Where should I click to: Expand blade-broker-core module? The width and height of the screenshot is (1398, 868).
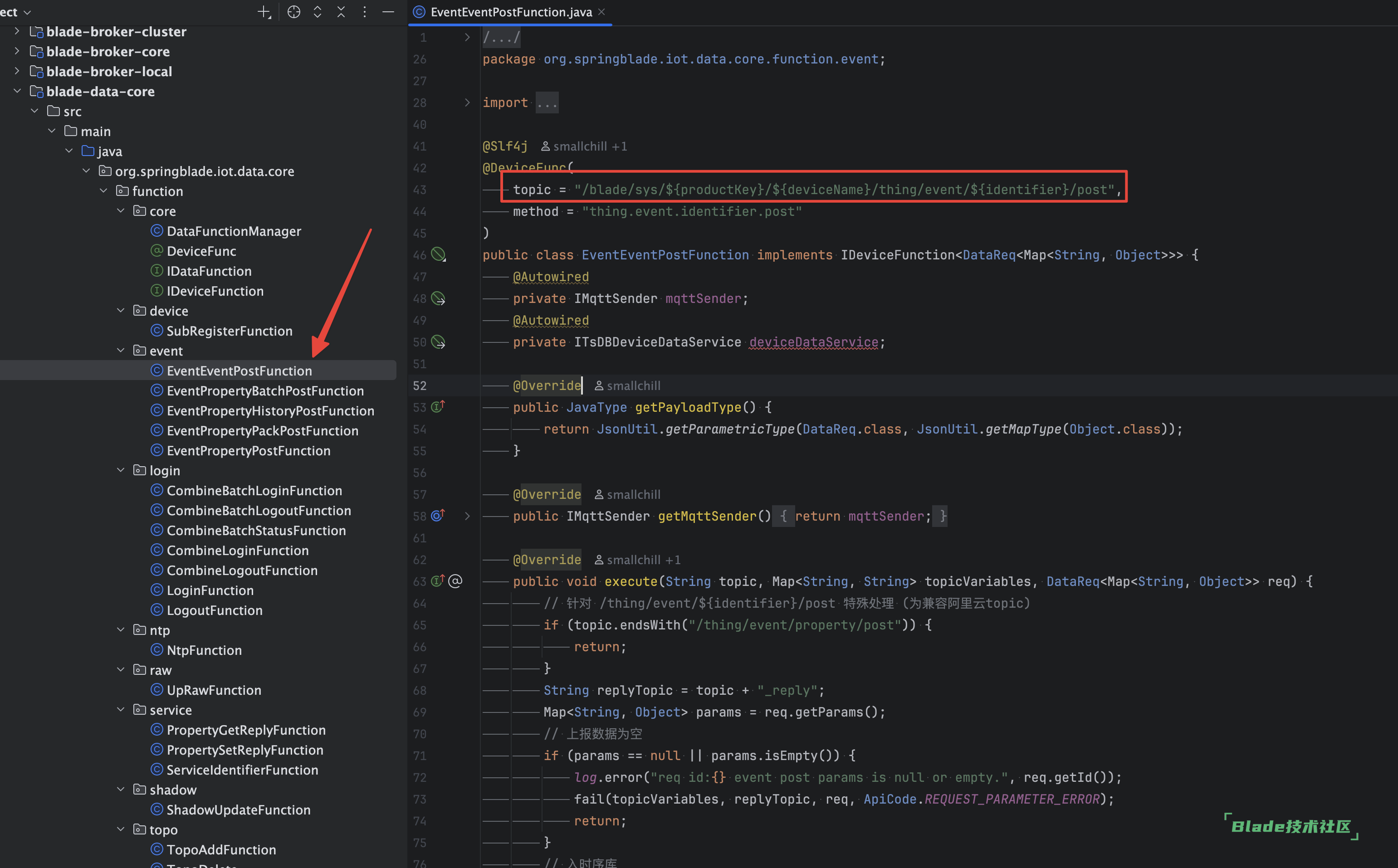pyautogui.click(x=17, y=51)
